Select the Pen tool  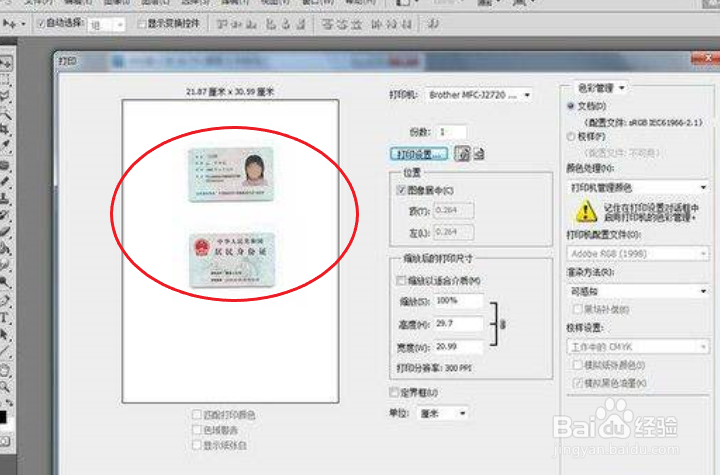[6, 300]
